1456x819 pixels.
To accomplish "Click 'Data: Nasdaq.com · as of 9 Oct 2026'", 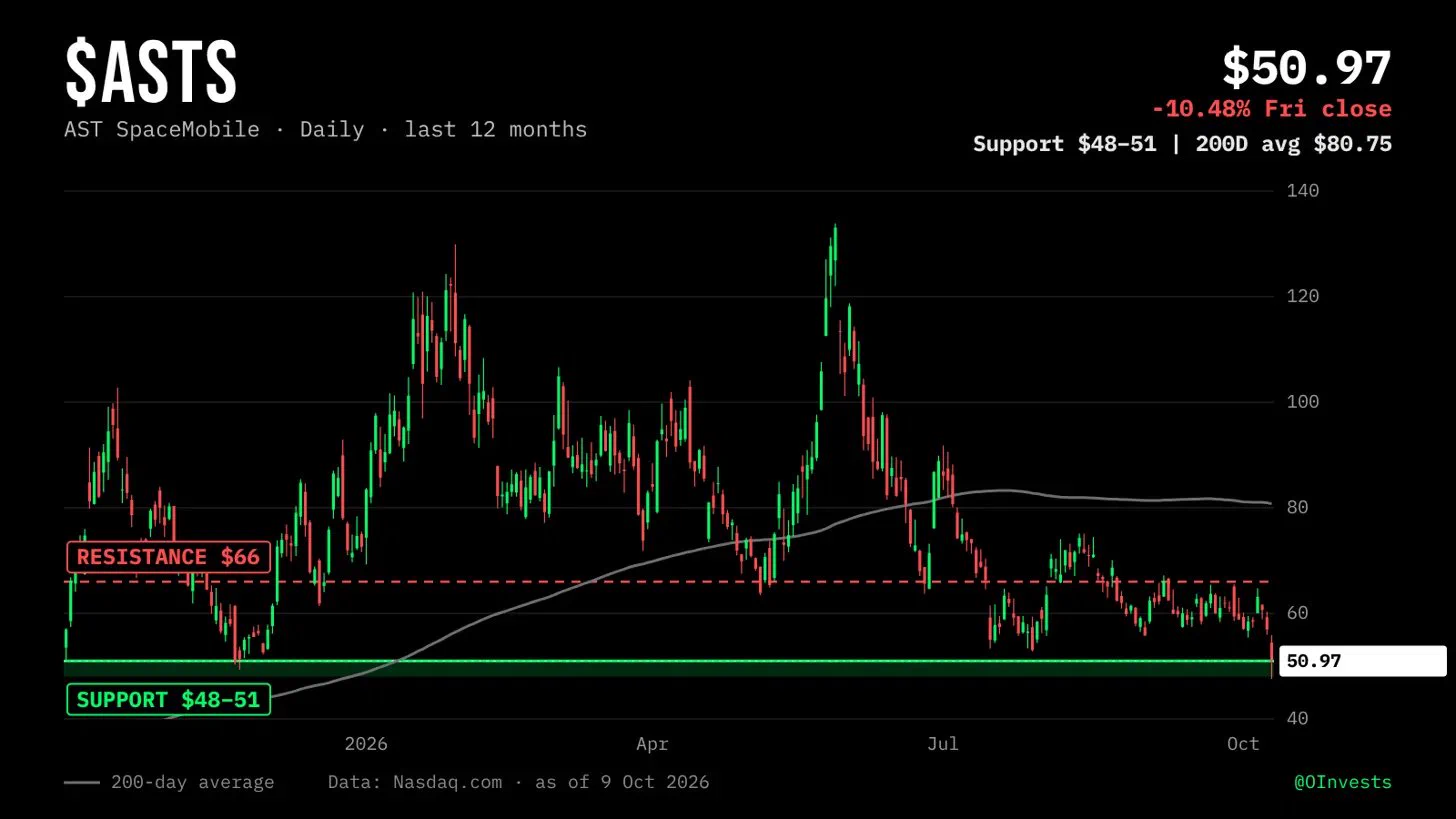I will tap(518, 782).
